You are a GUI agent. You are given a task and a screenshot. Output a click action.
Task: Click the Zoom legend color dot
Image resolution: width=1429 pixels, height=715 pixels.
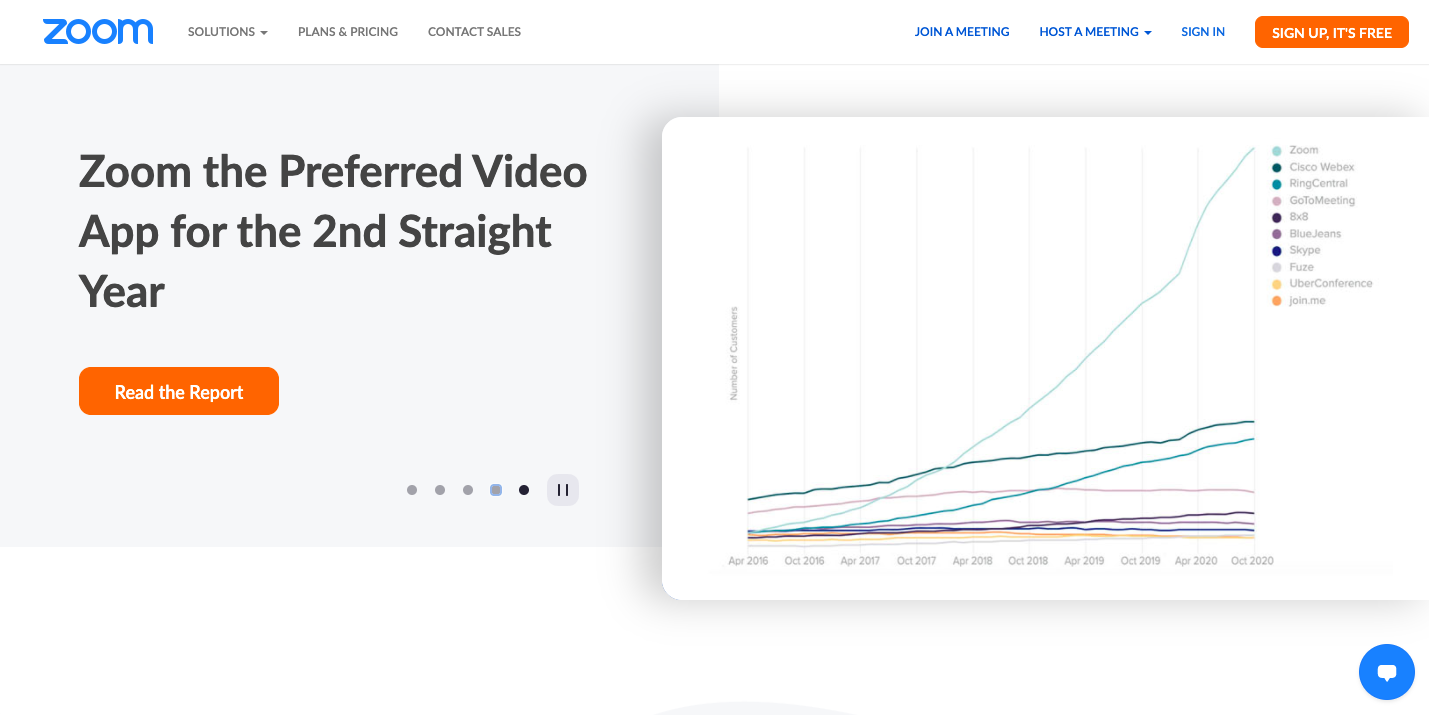coord(1277,151)
